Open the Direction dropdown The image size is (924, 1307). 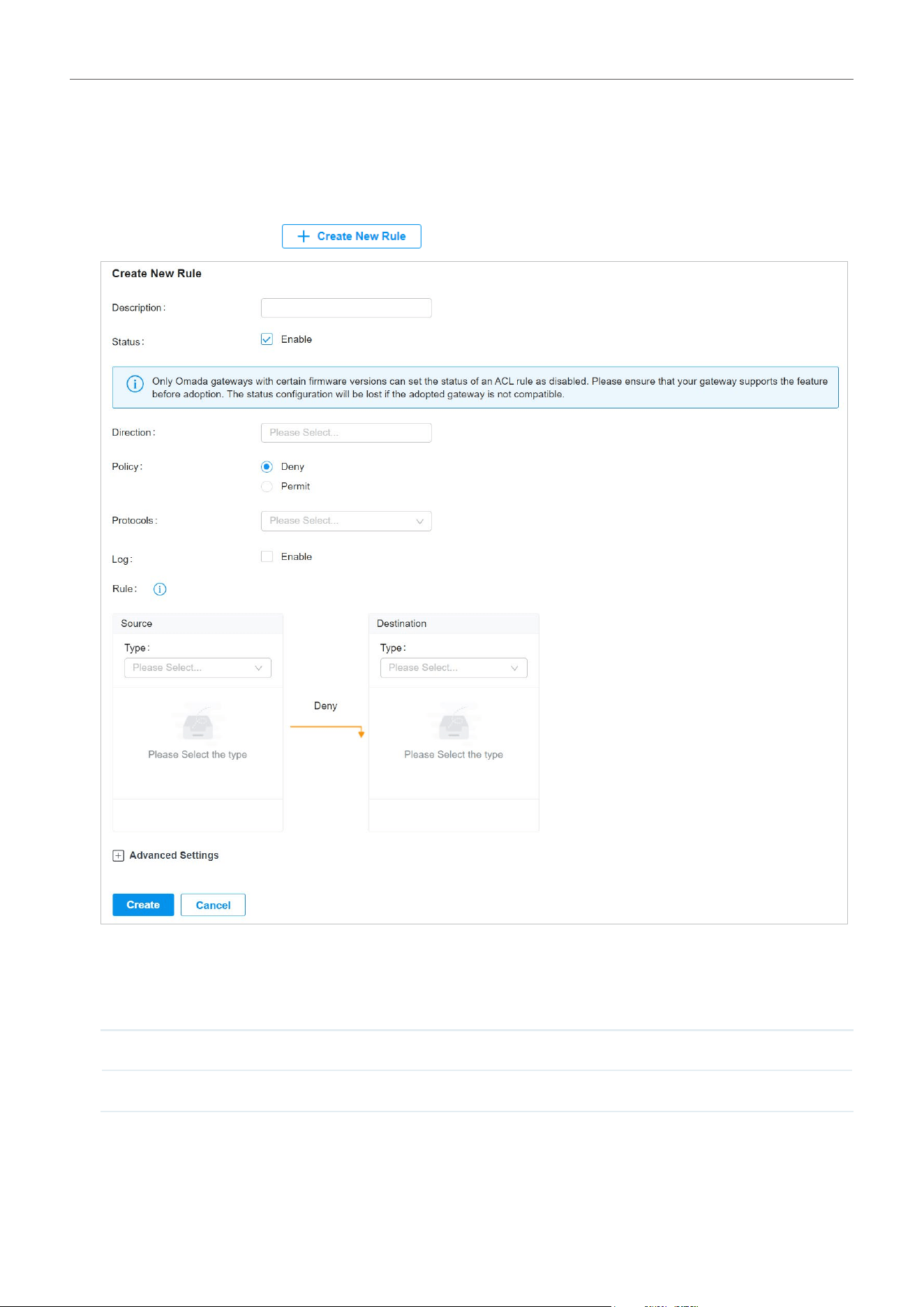point(346,433)
